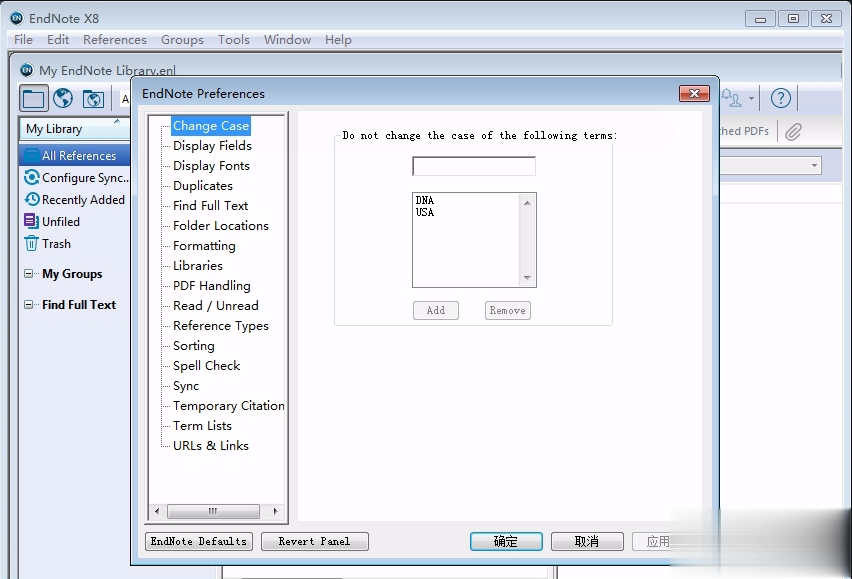
Task: Select PDF Handling preference
Action: pos(212,286)
